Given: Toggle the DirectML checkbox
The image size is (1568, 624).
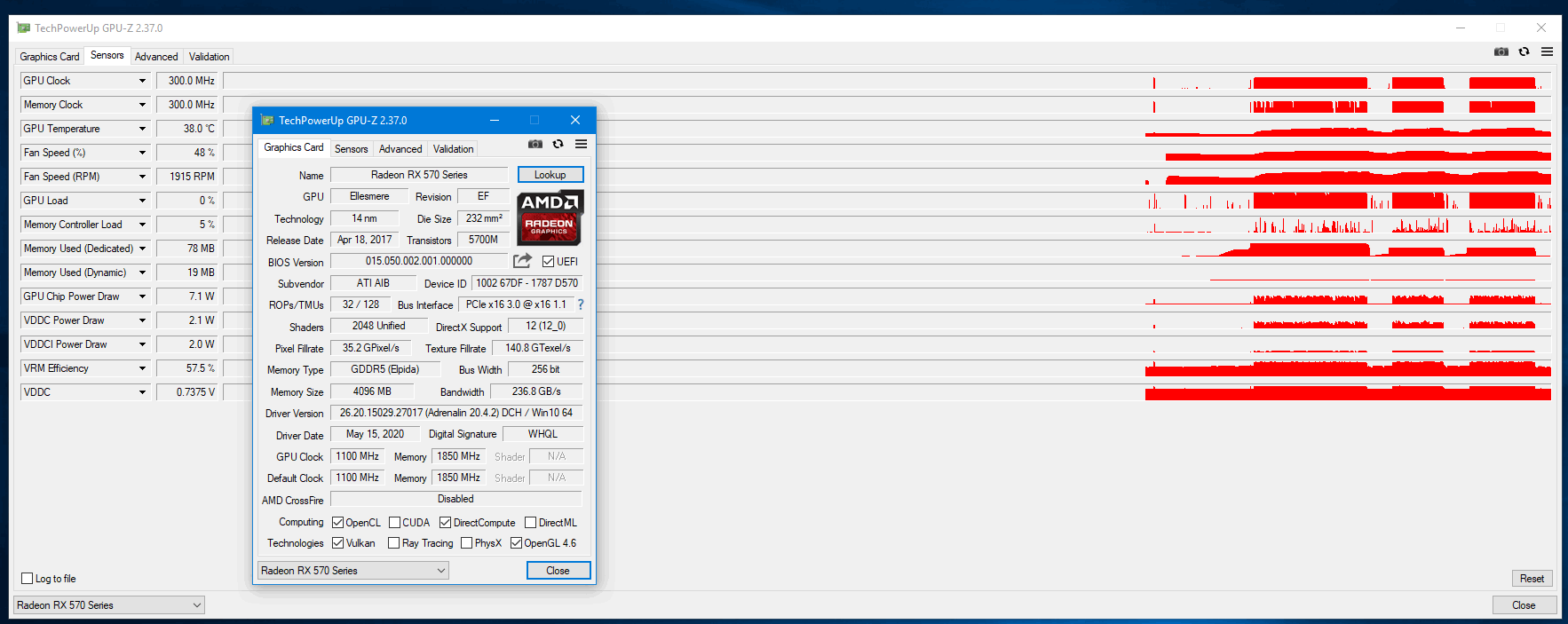Looking at the screenshot, I should [x=531, y=523].
